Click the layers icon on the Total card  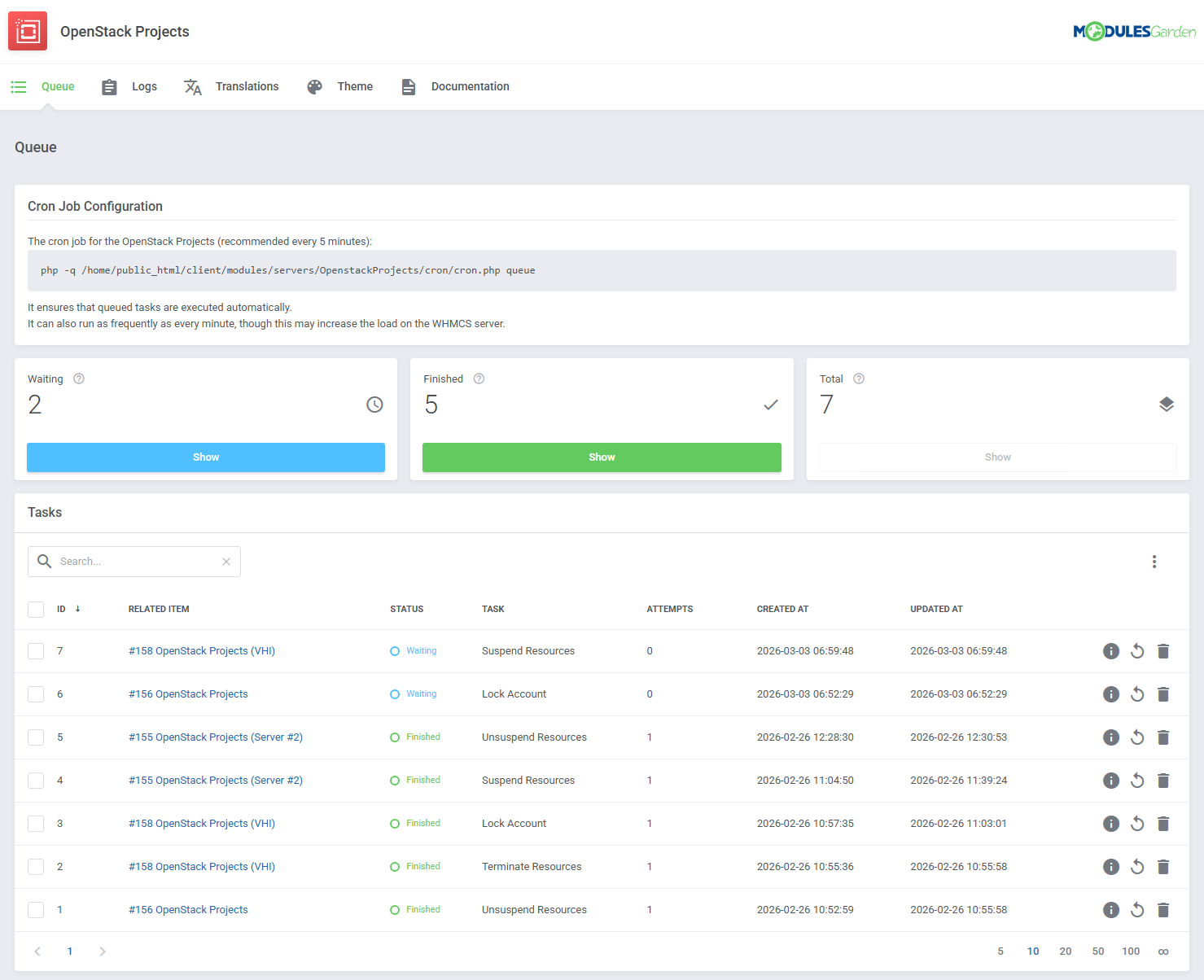(x=1167, y=404)
